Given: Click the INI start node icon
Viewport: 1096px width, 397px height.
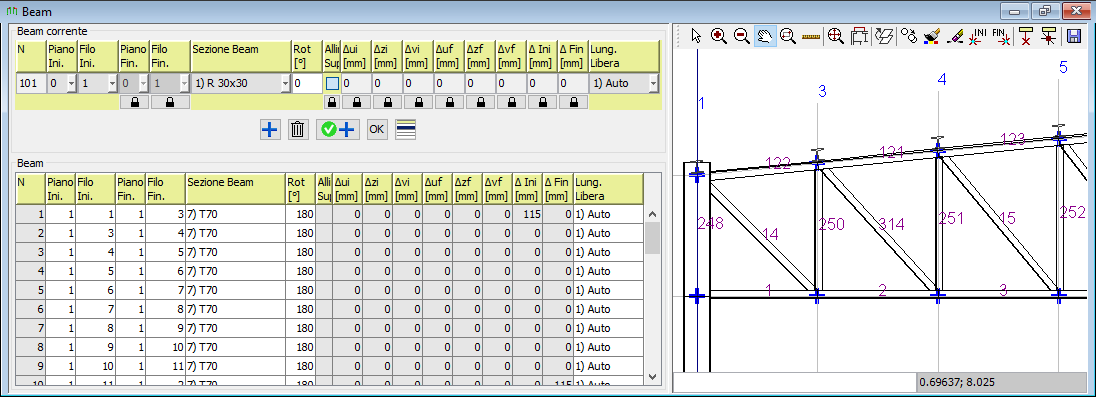Looking at the screenshot, I should [979, 36].
